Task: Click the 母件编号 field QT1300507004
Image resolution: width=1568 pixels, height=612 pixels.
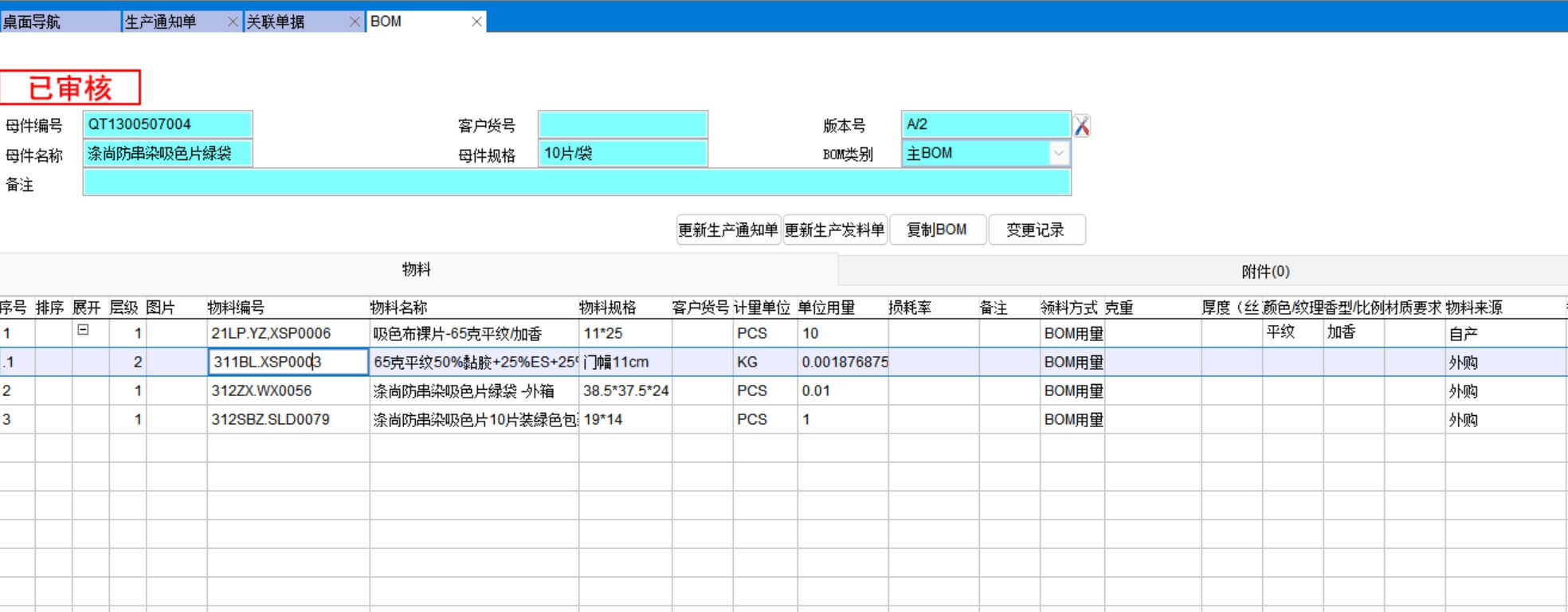Action: pos(167,124)
